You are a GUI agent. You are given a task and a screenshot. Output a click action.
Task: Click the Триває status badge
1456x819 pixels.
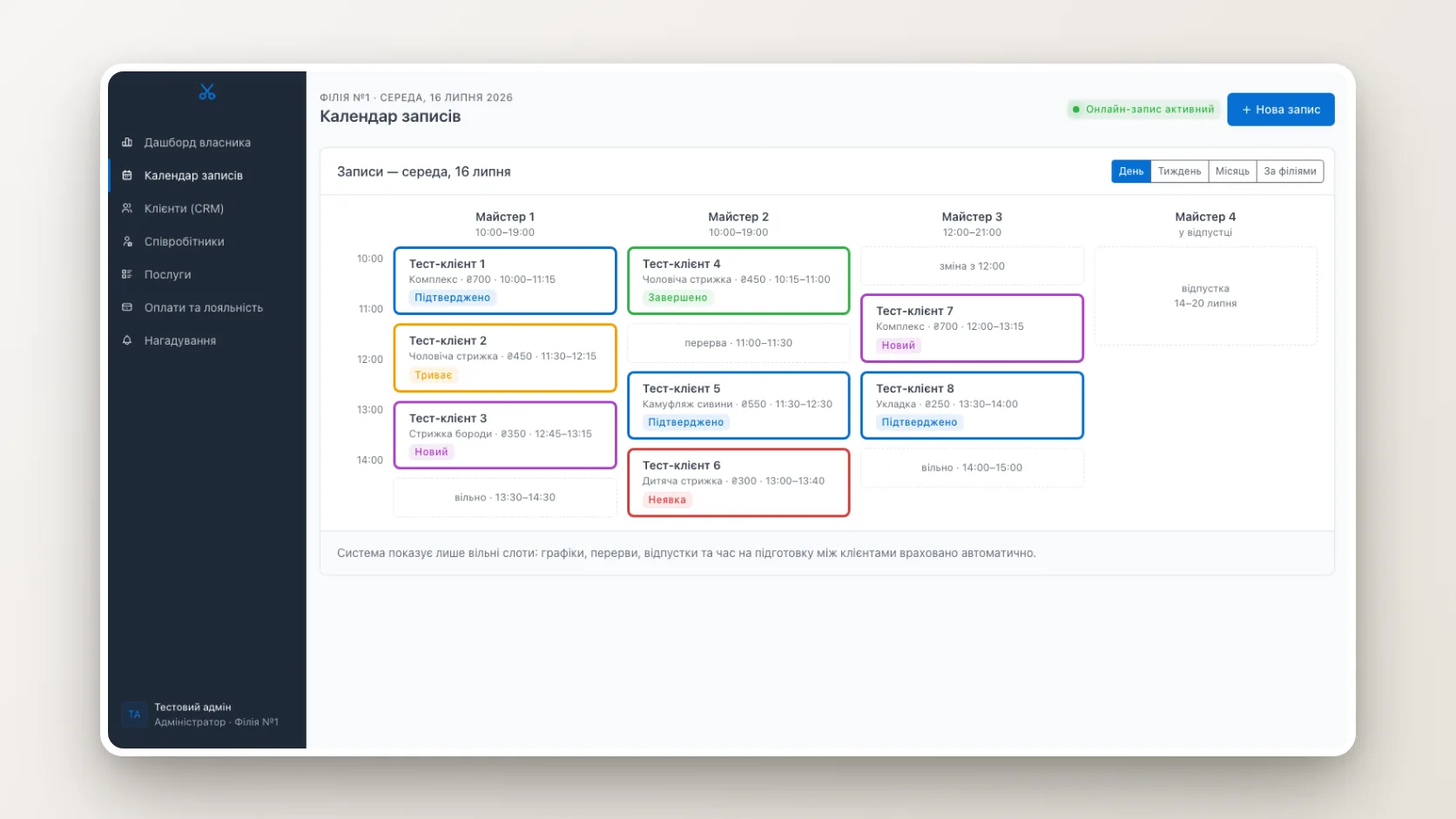point(433,375)
